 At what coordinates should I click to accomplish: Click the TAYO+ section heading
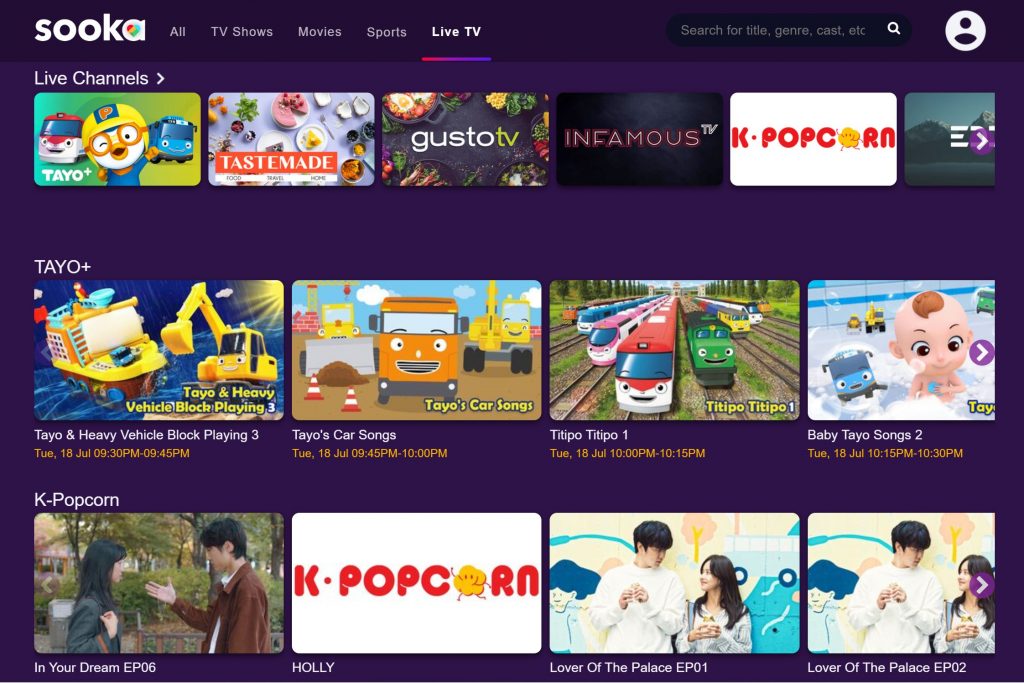coord(63,266)
